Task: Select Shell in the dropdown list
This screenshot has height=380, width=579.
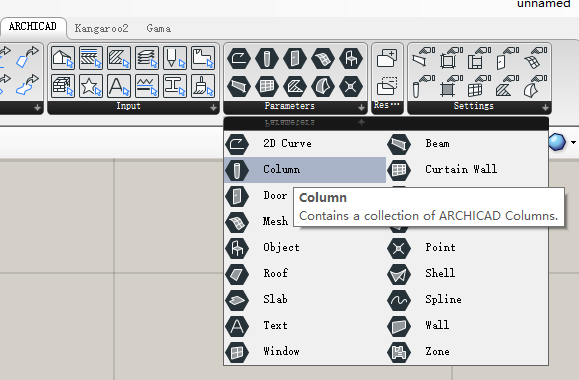Action: point(467,273)
